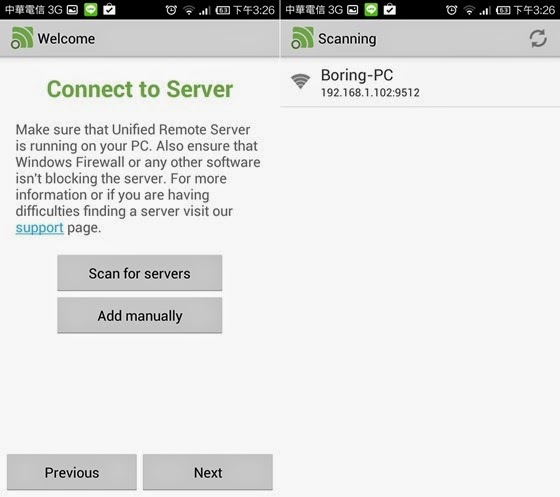
Task: Open LINE notification in left status bar
Action: pyautogui.click(x=91, y=9)
